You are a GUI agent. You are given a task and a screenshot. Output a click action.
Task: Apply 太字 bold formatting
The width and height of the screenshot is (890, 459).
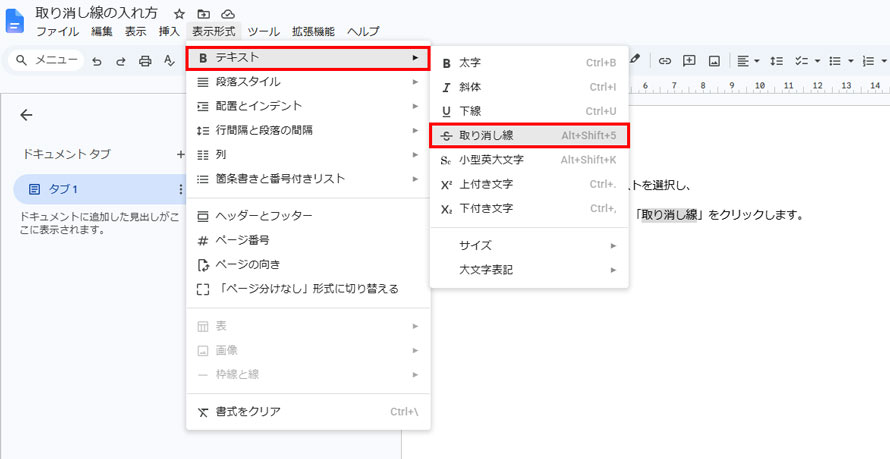(529, 63)
